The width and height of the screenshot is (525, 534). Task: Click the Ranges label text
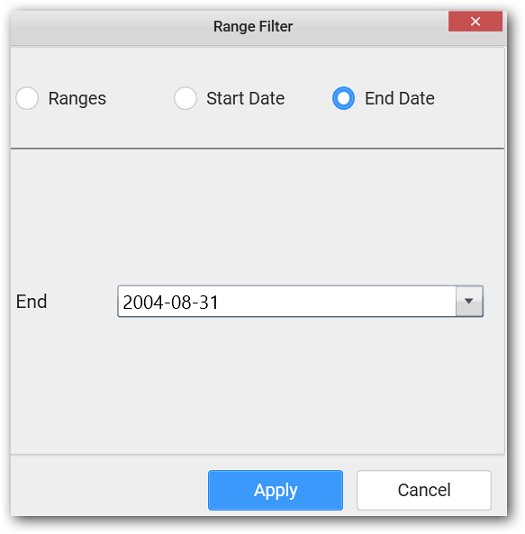pos(77,99)
